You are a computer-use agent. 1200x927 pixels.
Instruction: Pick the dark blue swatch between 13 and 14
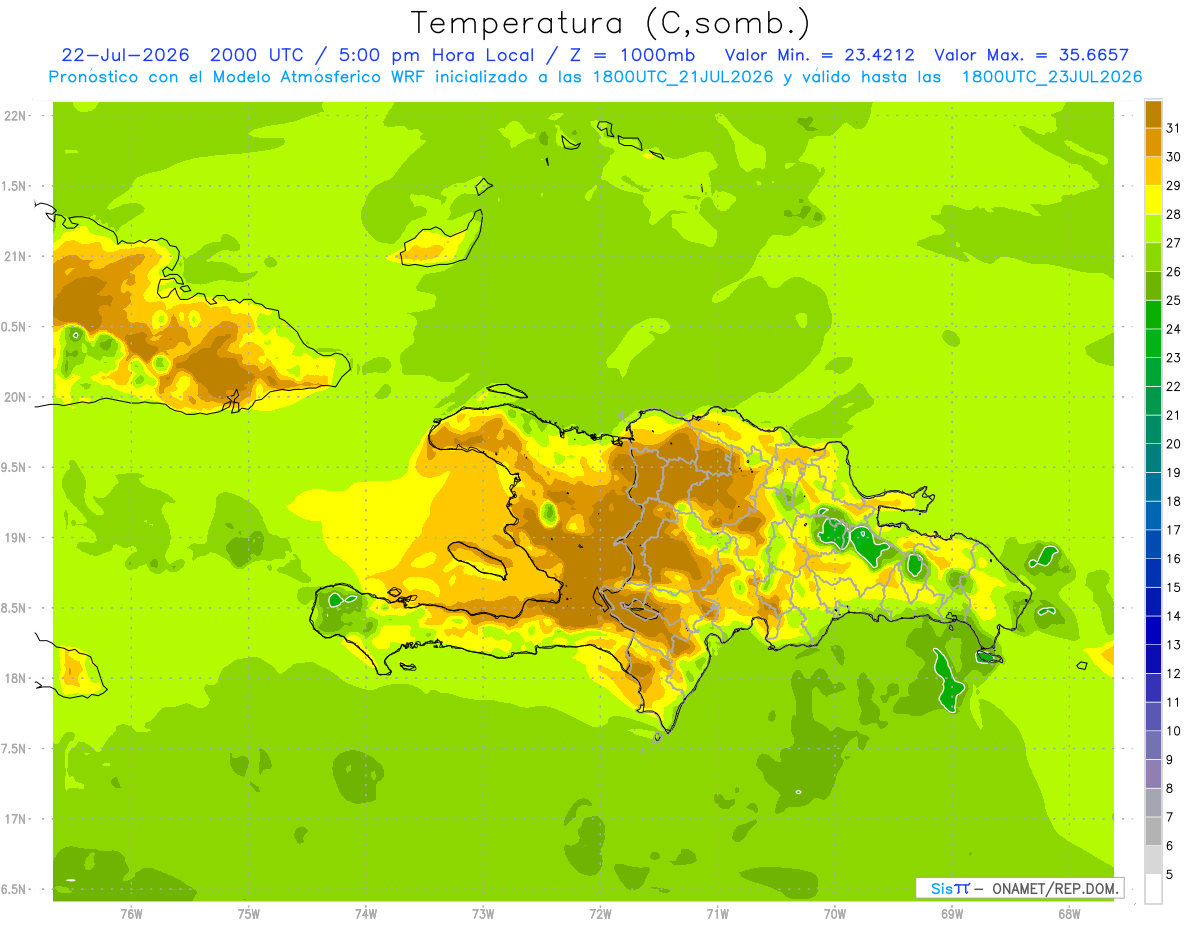[1153, 631]
